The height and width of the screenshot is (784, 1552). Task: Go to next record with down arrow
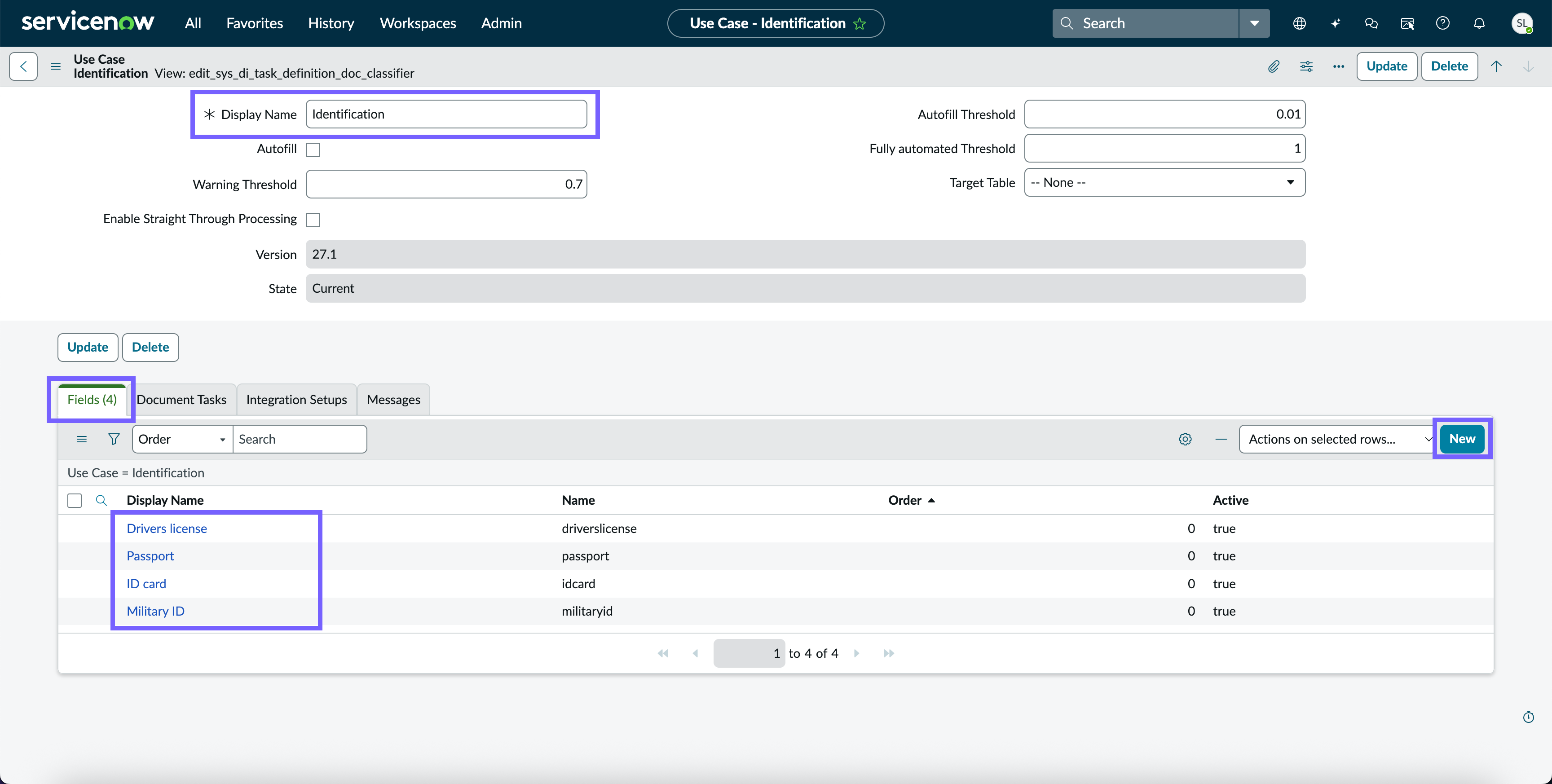coord(1529,66)
